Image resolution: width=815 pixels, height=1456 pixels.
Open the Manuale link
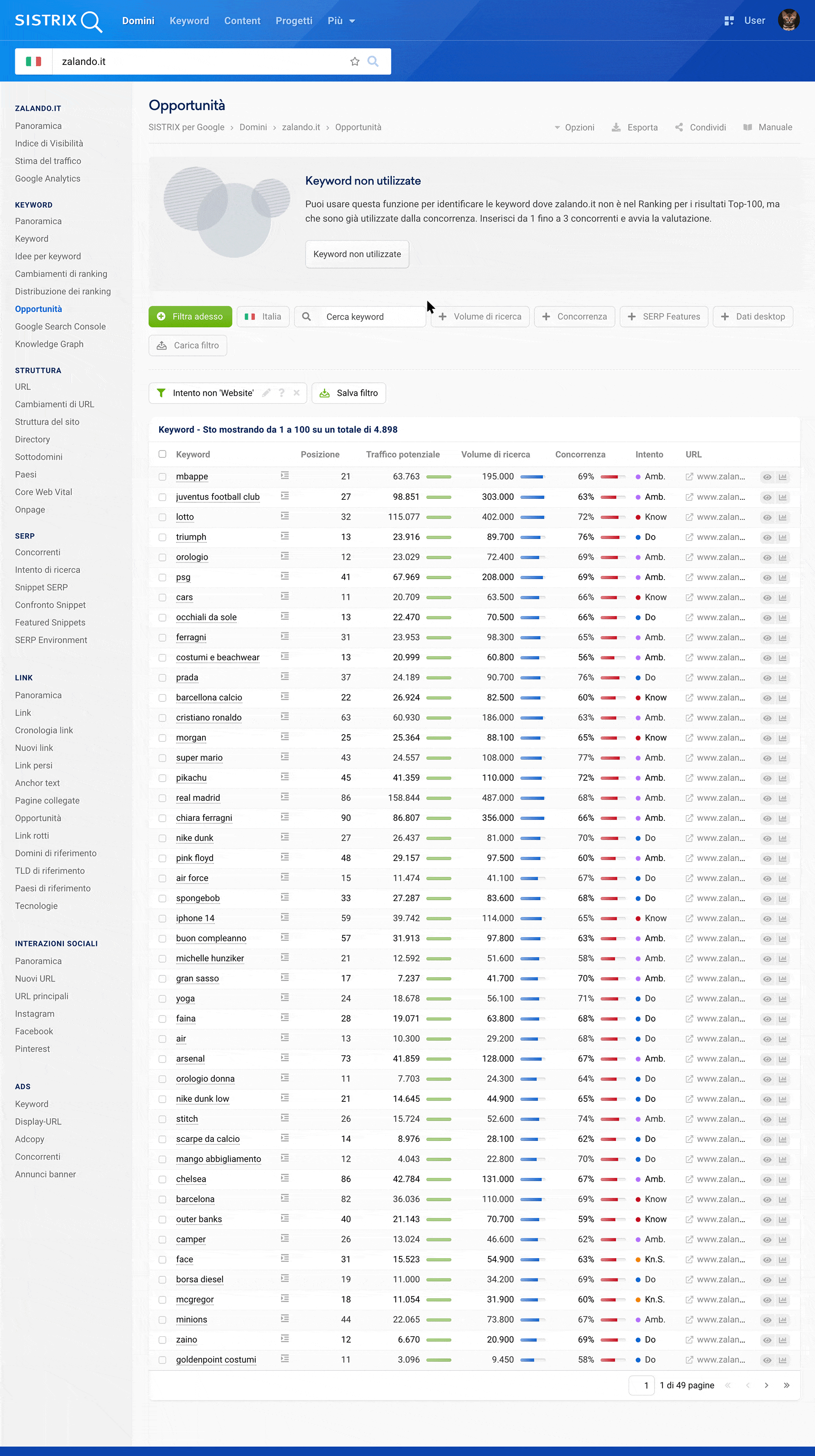pyautogui.click(x=767, y=127)
